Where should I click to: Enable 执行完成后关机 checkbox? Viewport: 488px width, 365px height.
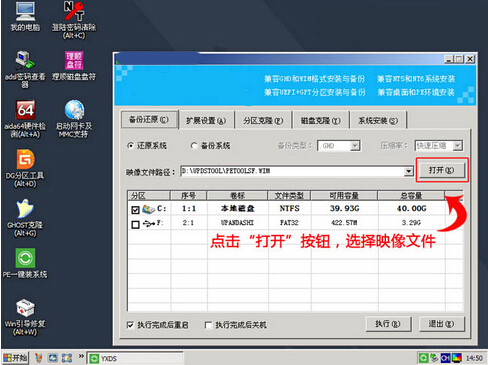pos(208,325)
